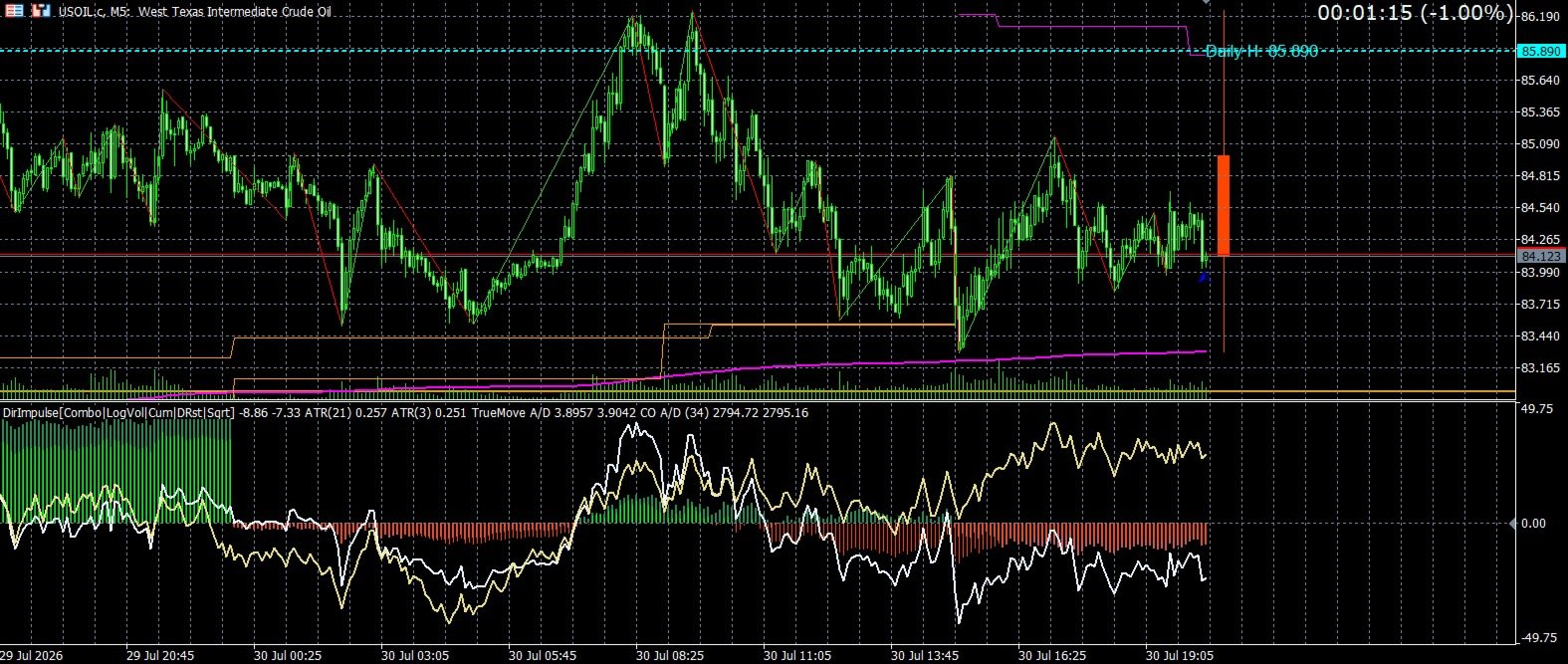Click the 85.090 price scale value
Image resolution: width=1568 pixels, height=664 pixels.
click(x=1540, y=144)
